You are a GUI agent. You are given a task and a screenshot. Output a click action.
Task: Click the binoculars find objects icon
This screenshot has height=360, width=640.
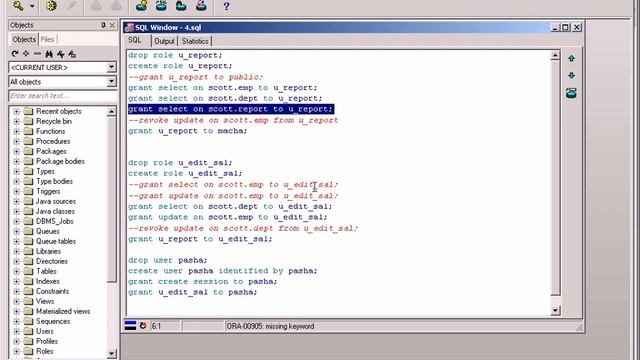pos(49,53)
